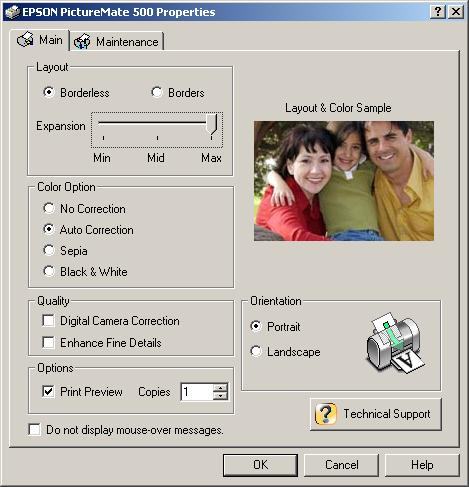Click the Layout & Color Sample label

click(x=338, y=108)
